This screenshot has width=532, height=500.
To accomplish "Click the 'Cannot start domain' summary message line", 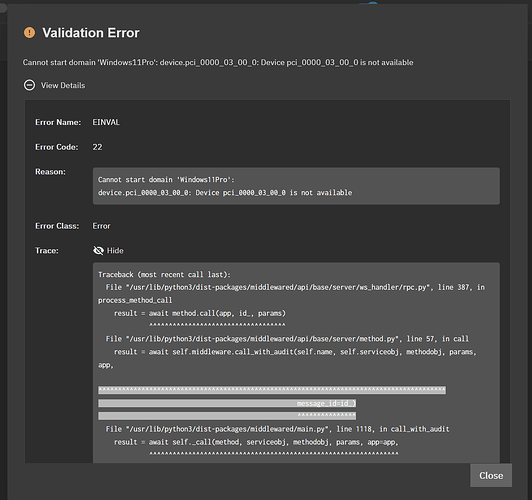I will pyautogui.click(x=218, y=62).
